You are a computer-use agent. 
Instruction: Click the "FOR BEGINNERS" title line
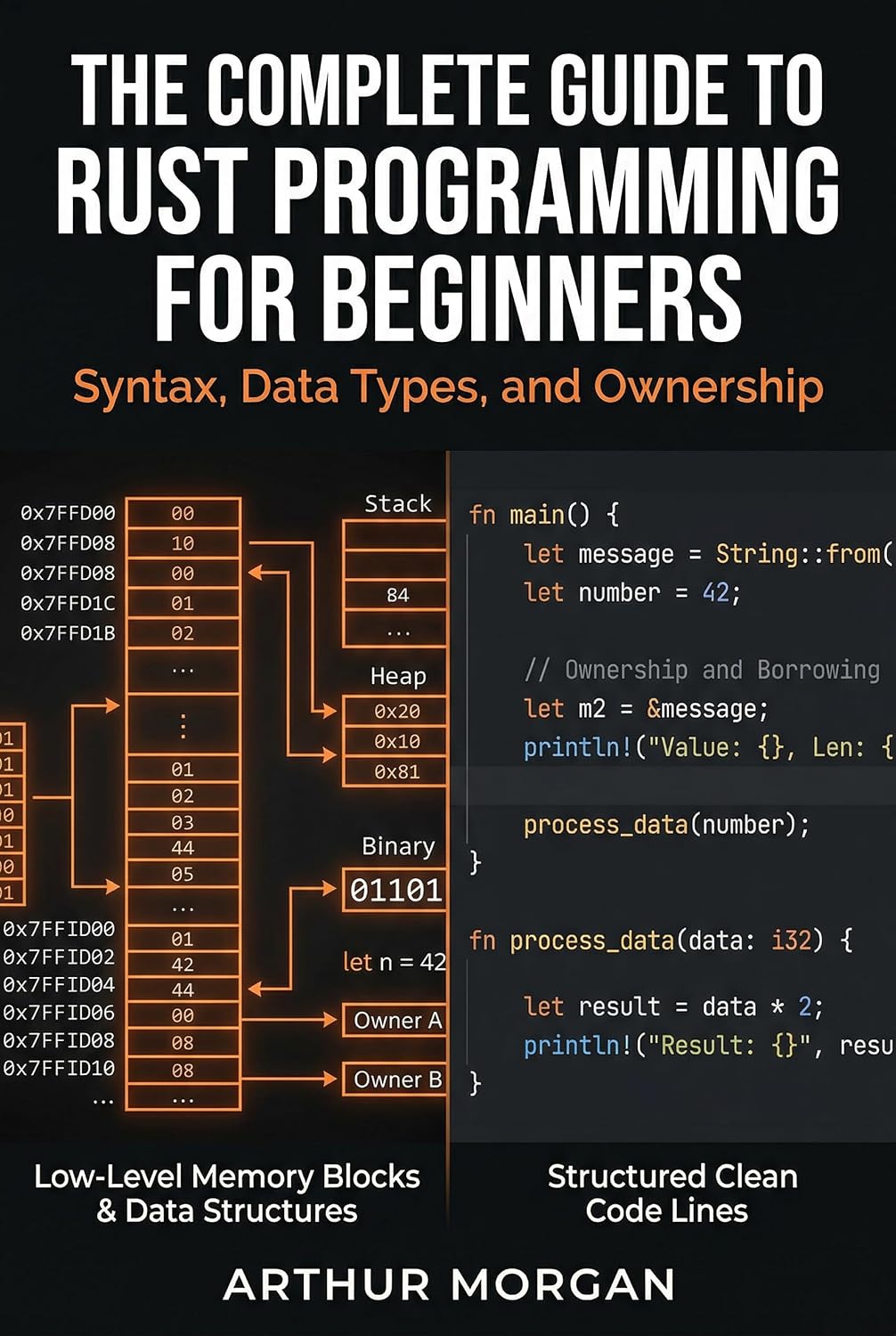point(448,297)
